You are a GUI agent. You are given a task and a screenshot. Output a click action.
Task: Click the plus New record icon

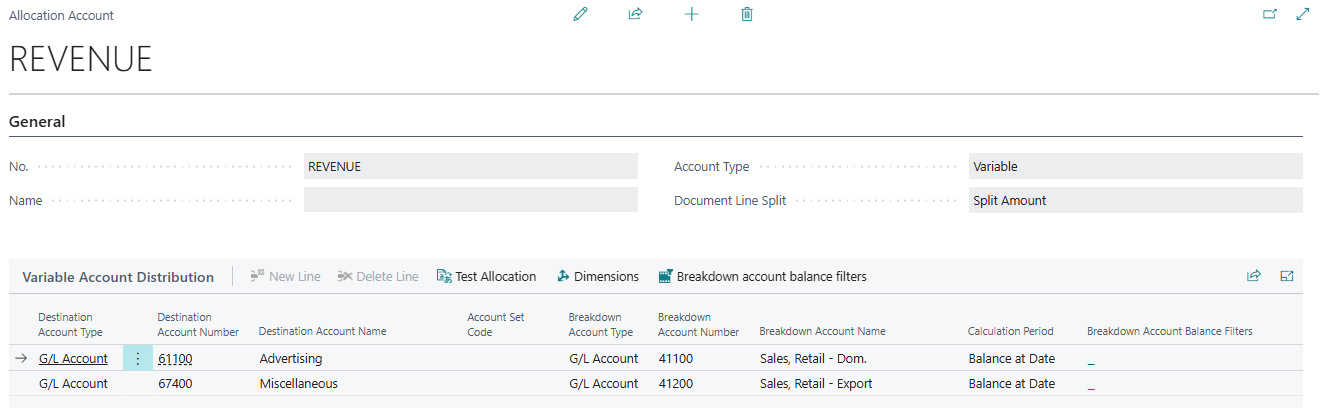pyautogui.click(x=691, y=15)
